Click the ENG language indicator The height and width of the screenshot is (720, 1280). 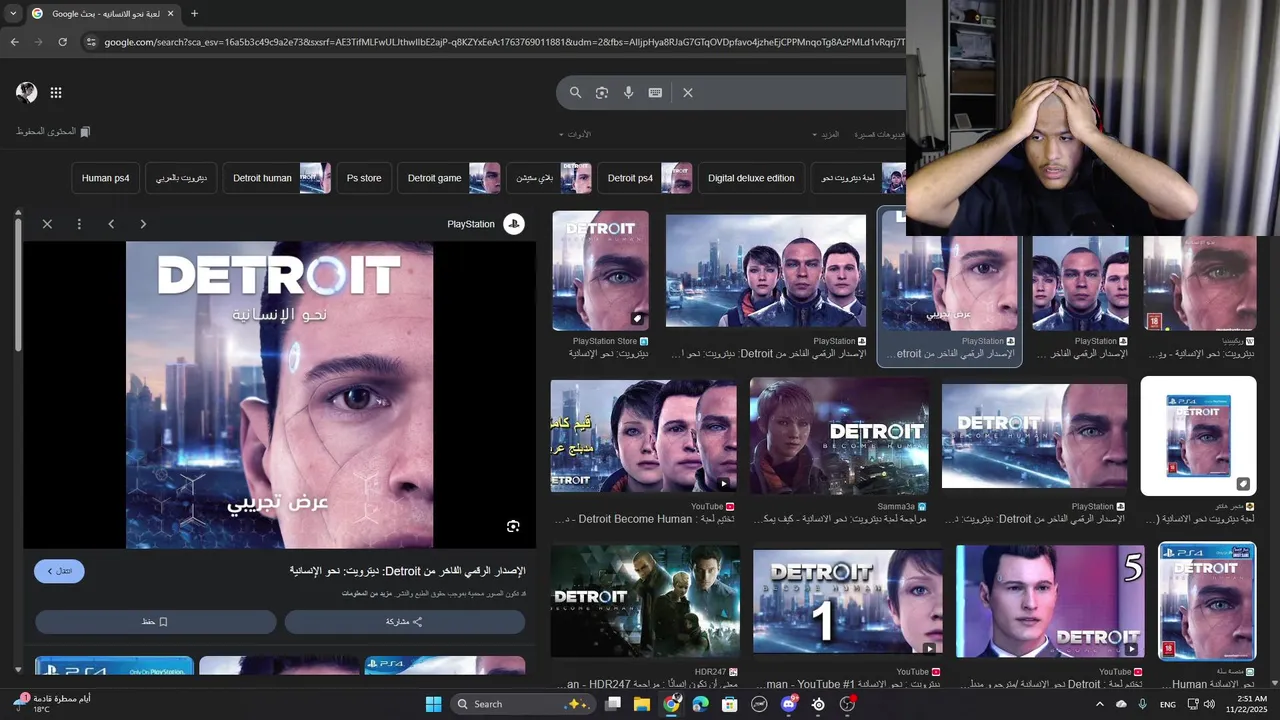point(1167,704)
